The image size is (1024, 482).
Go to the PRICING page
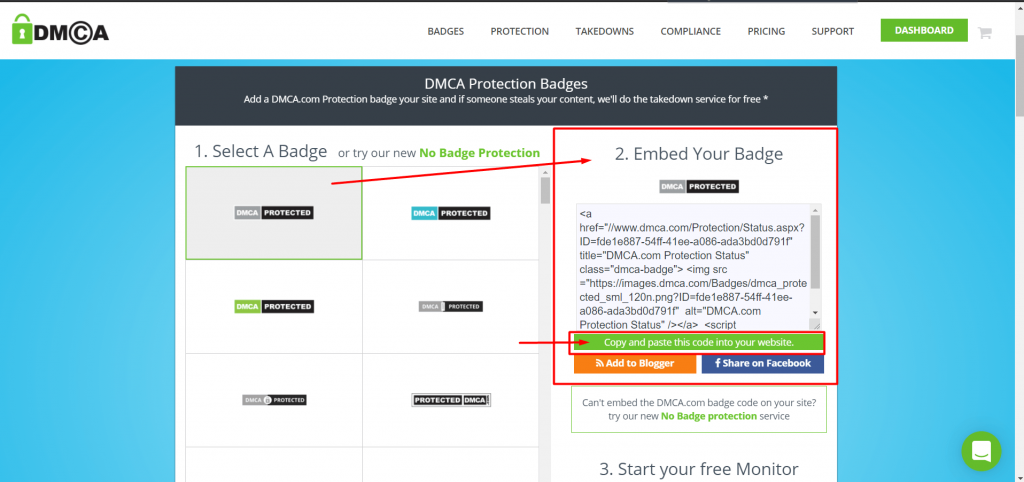[x=766, y=31]
